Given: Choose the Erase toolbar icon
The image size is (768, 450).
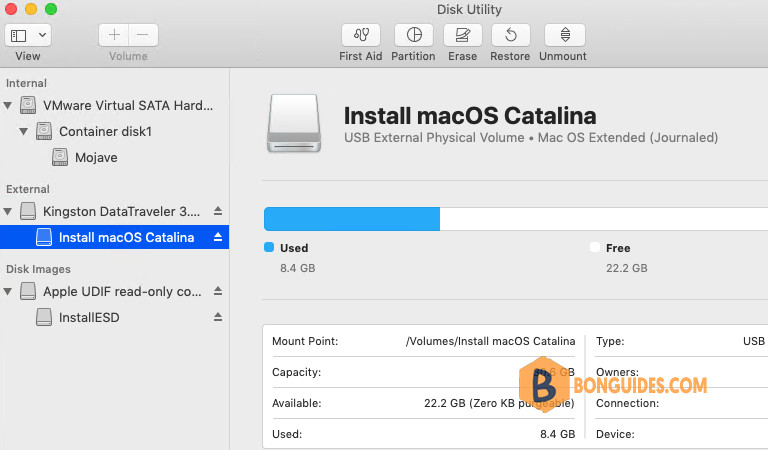Looking at the screenshot, I should (462, 35).
